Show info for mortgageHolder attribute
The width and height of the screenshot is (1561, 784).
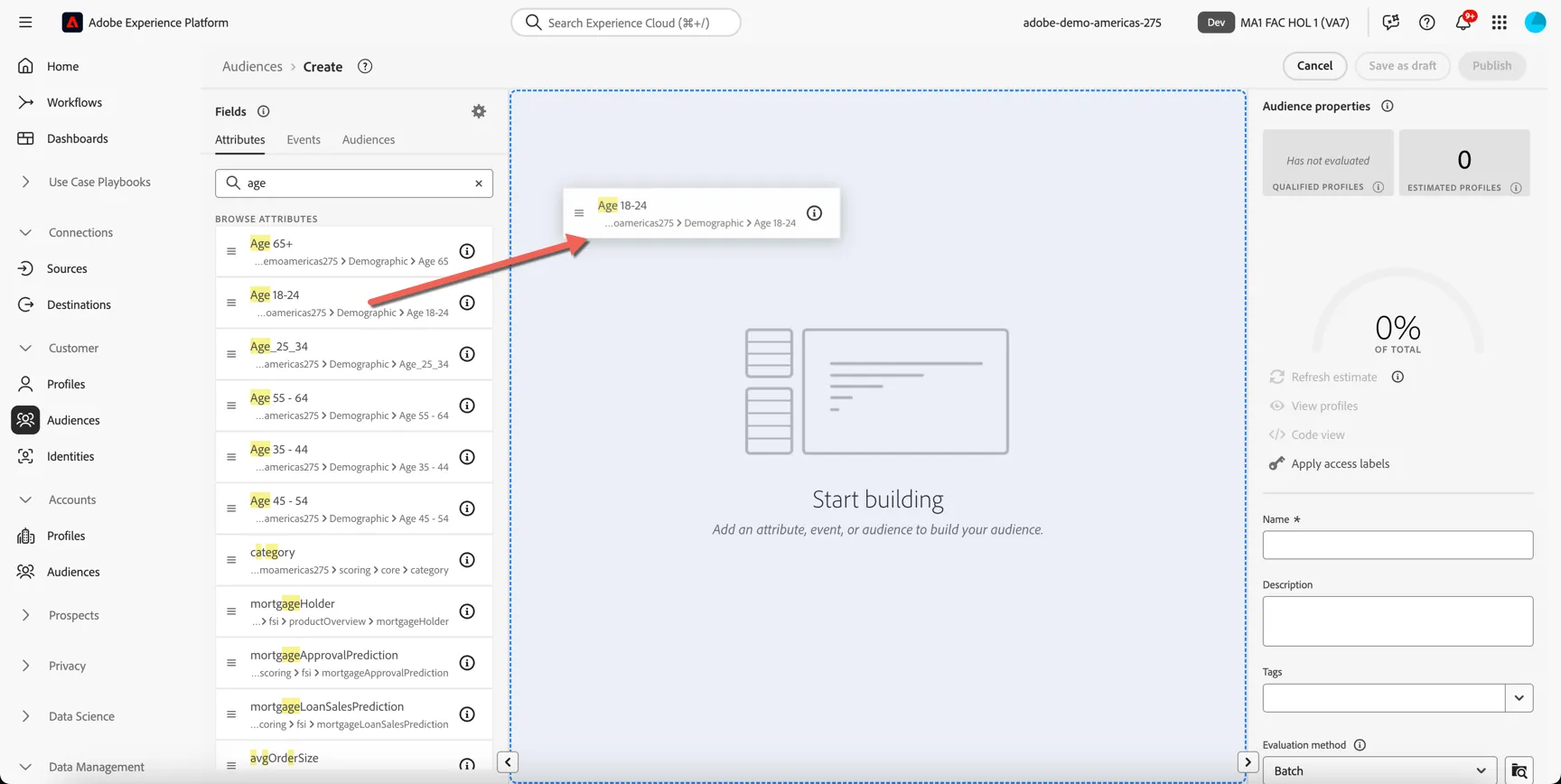click(467, 611)
